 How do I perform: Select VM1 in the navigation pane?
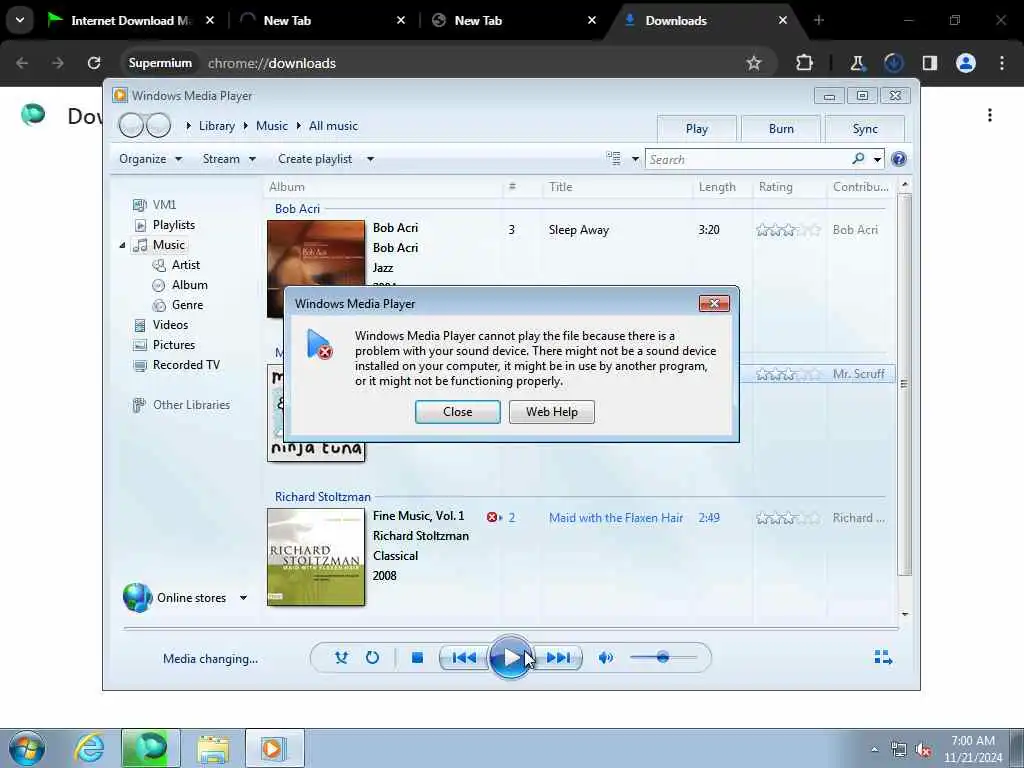(164, 205)
